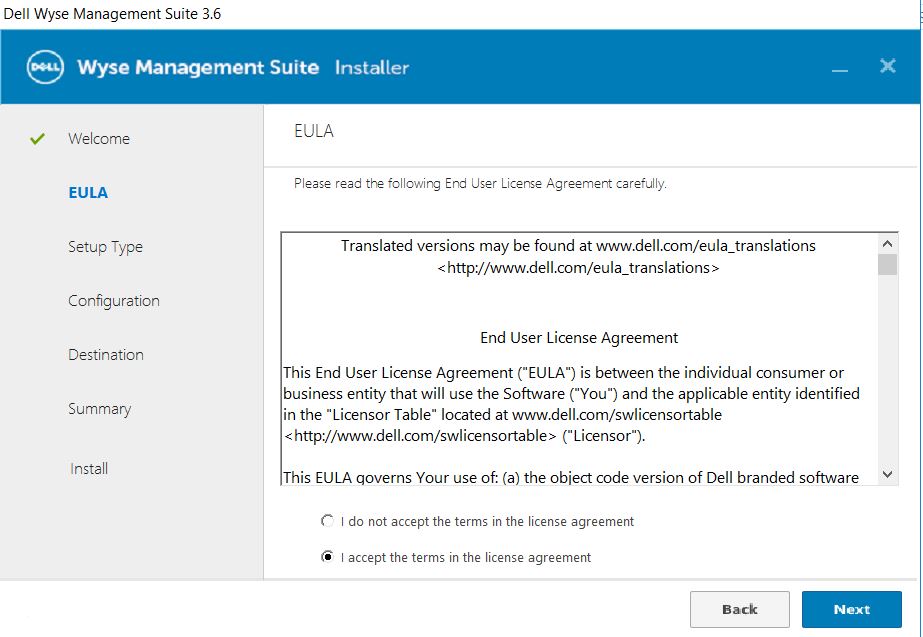Viewport: 923px width, 637px height.
Task: Select the EULA step in sidebar
Action: [88, 193]
